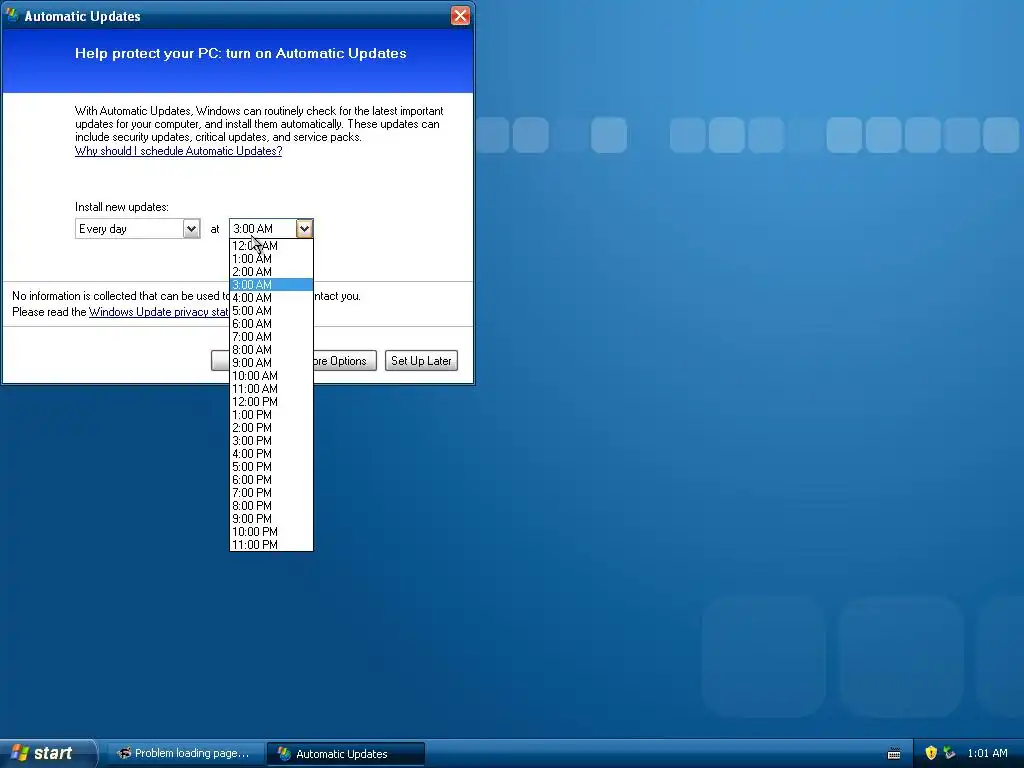Screen dimensions: 1024x768
Task: Set install time to 3:00 PM
Action: 271,441
